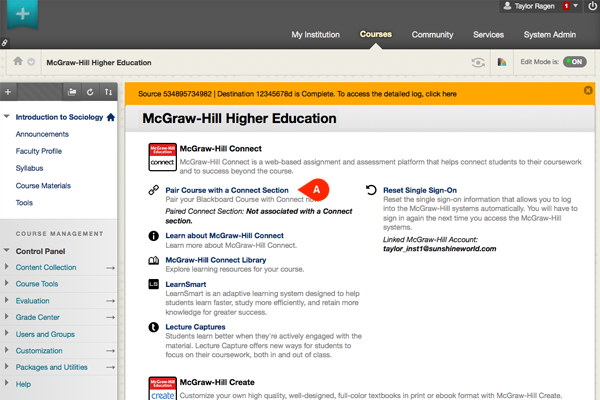Refresh the course menu

(x=90, y=92)
